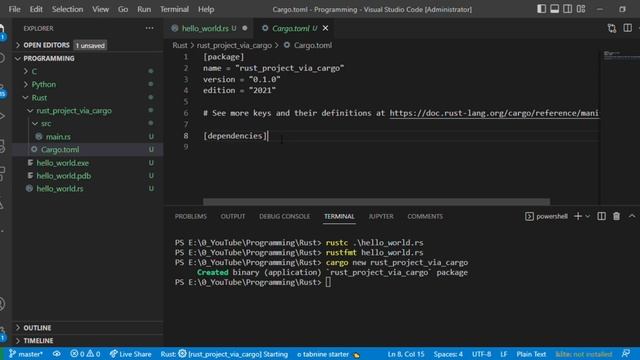Open the Customize Layout icon
Viewport: 640px width, 360px height.
pos(581,9)
